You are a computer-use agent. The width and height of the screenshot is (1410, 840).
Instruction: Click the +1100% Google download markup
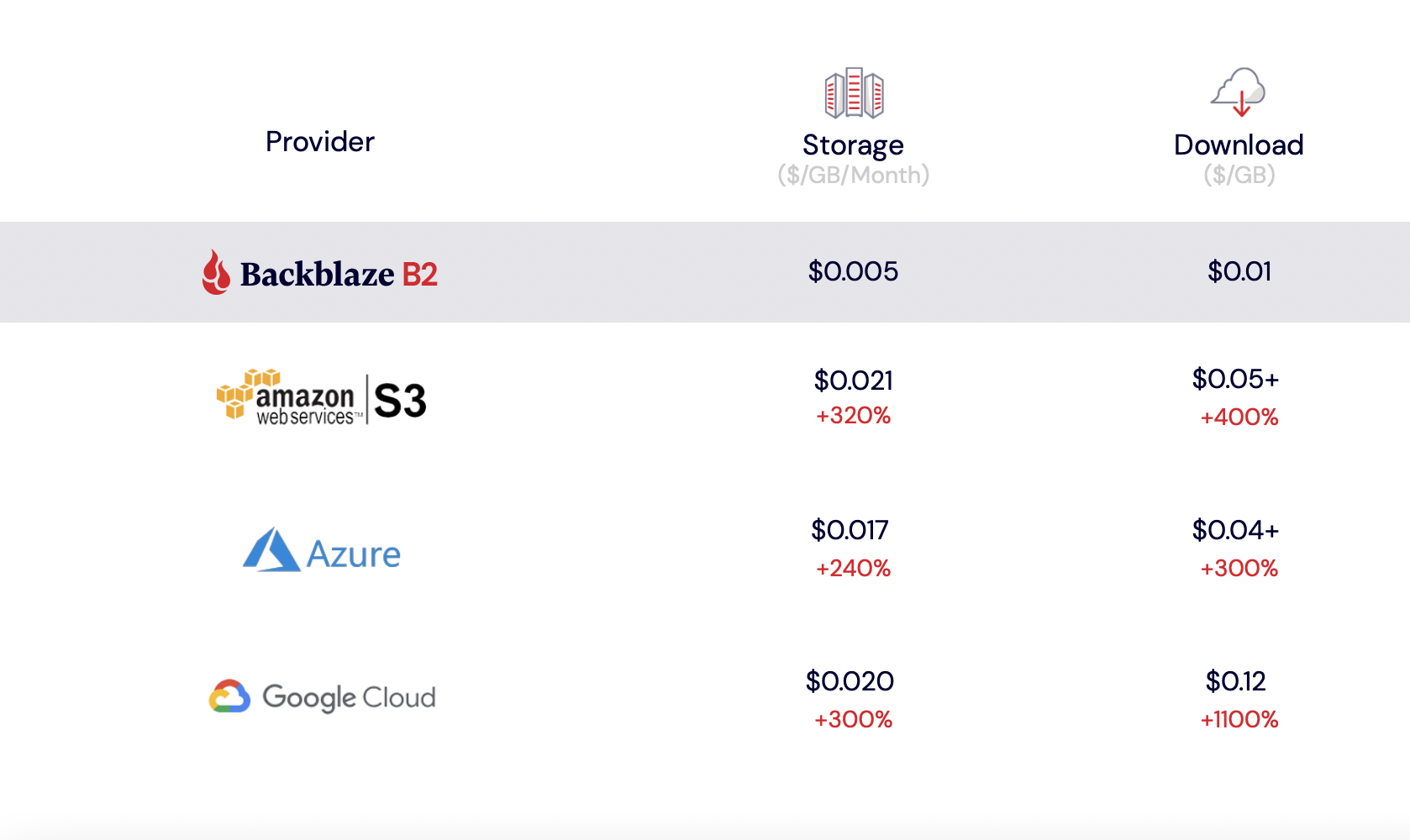[1239, 719]
